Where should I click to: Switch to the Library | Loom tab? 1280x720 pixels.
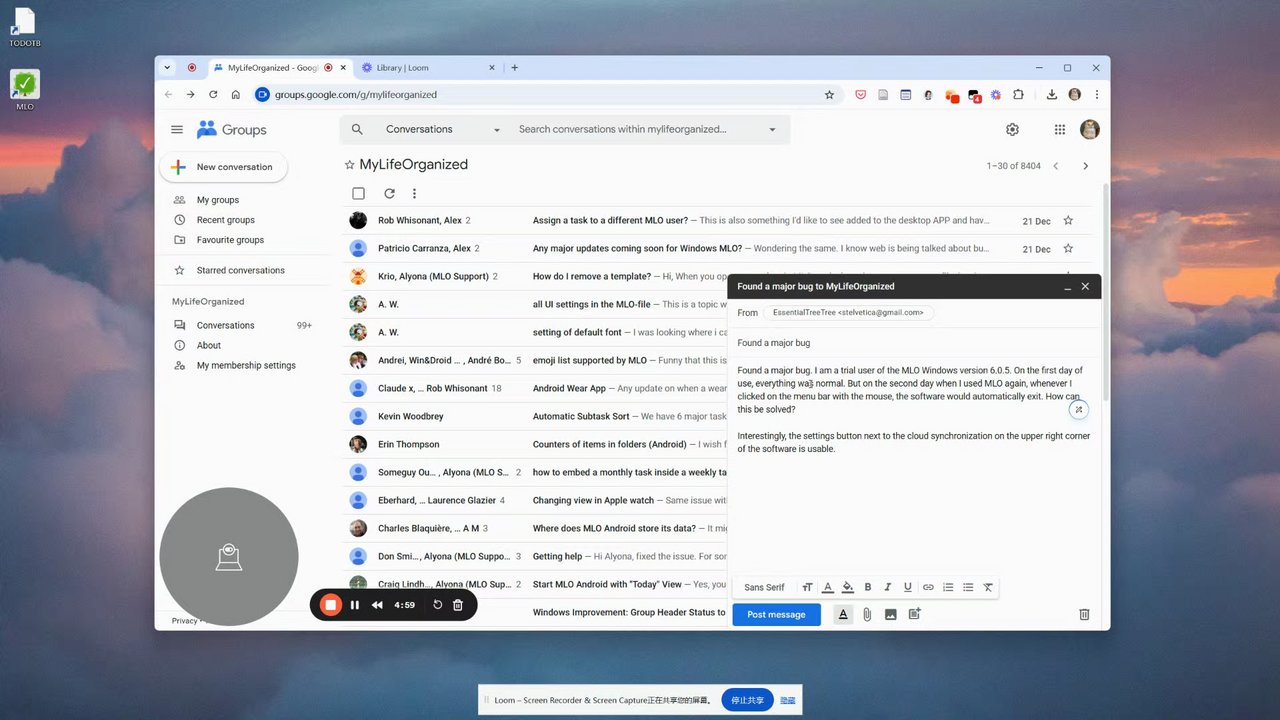[427, 68]
